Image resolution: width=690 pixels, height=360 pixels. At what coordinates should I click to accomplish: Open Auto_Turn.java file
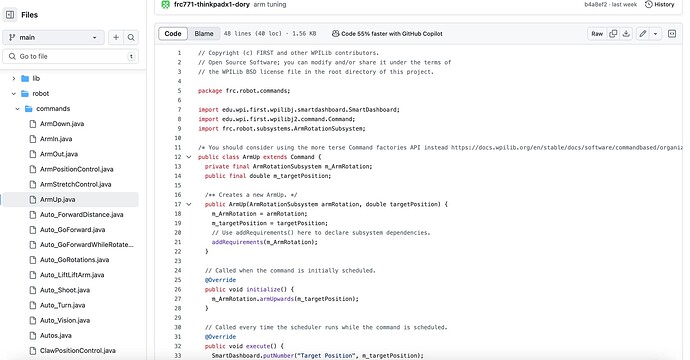(x=62, y=305)
